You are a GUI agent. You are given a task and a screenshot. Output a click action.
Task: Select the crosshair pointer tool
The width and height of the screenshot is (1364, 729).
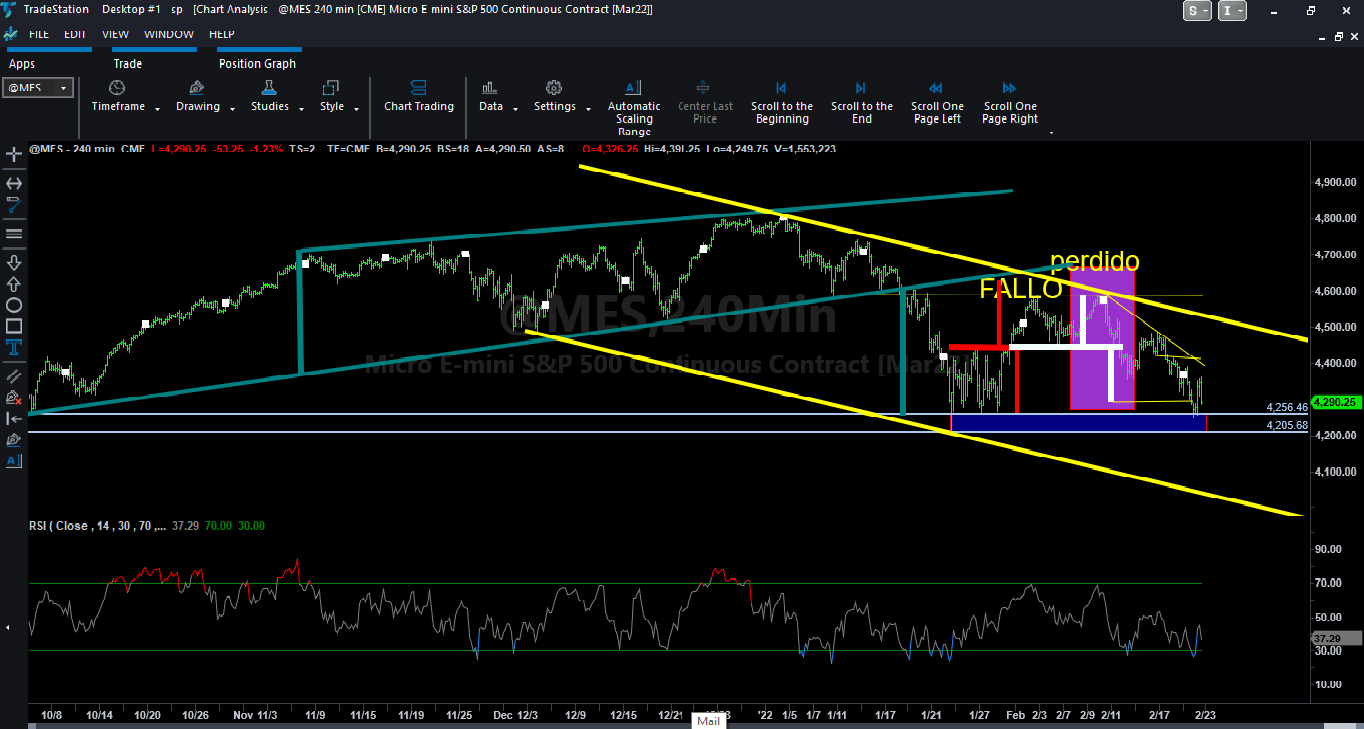coord(14,155)
